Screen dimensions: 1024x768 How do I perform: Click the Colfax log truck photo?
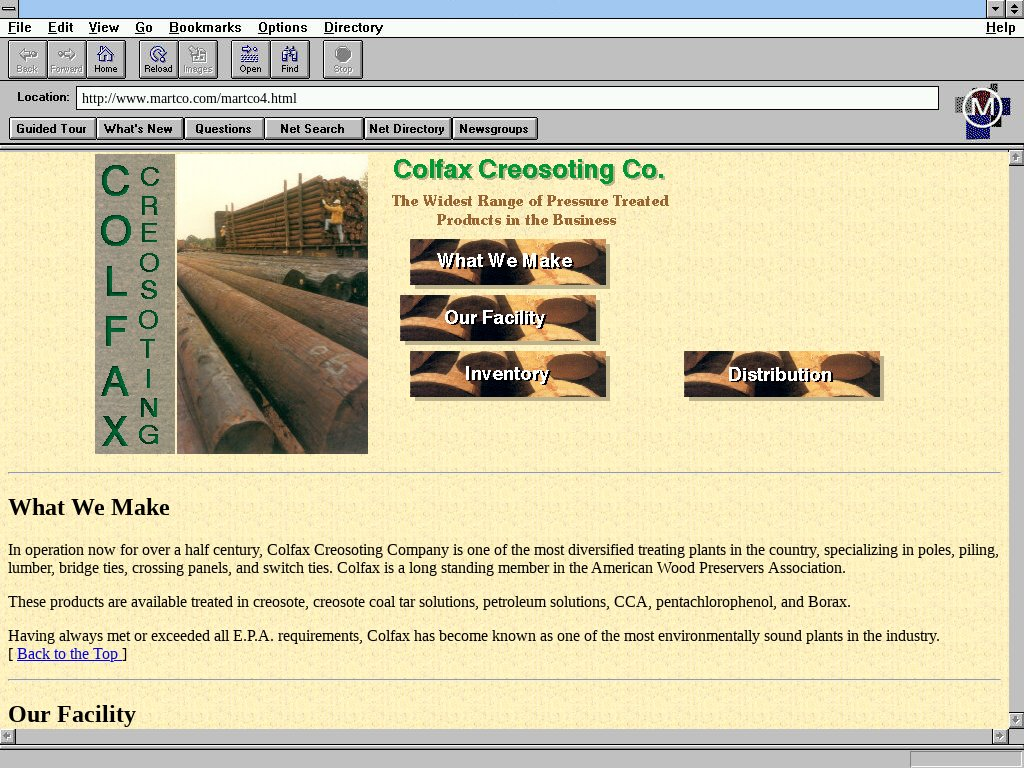coord(272,304)
